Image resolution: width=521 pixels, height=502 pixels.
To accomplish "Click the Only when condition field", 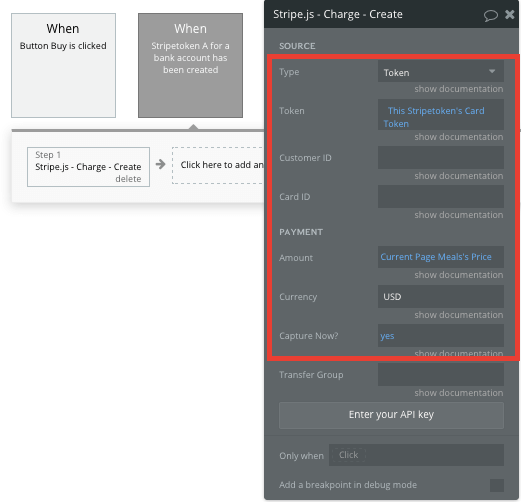I will [x=416, y=455].
